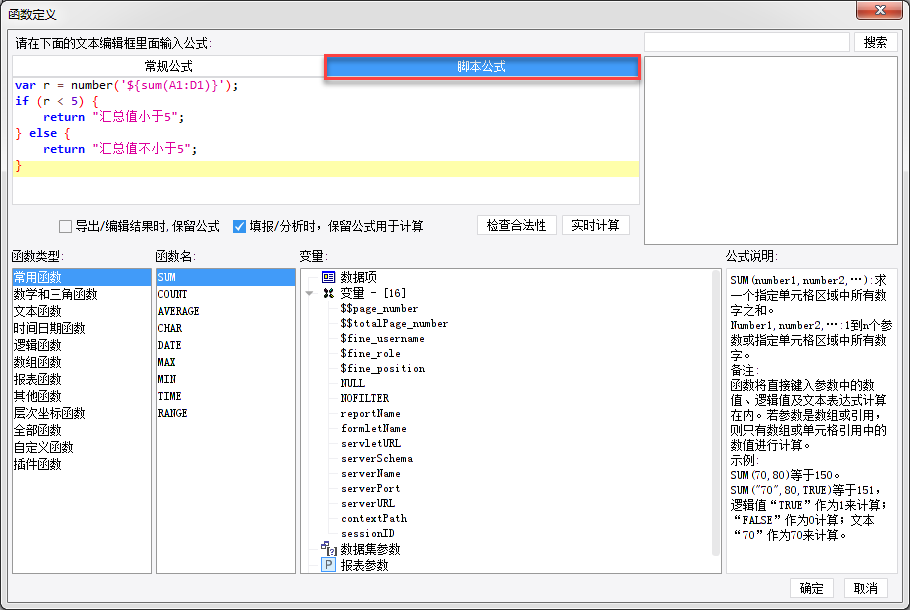
Task: Click inside the formula script editor
Action: 326,140
